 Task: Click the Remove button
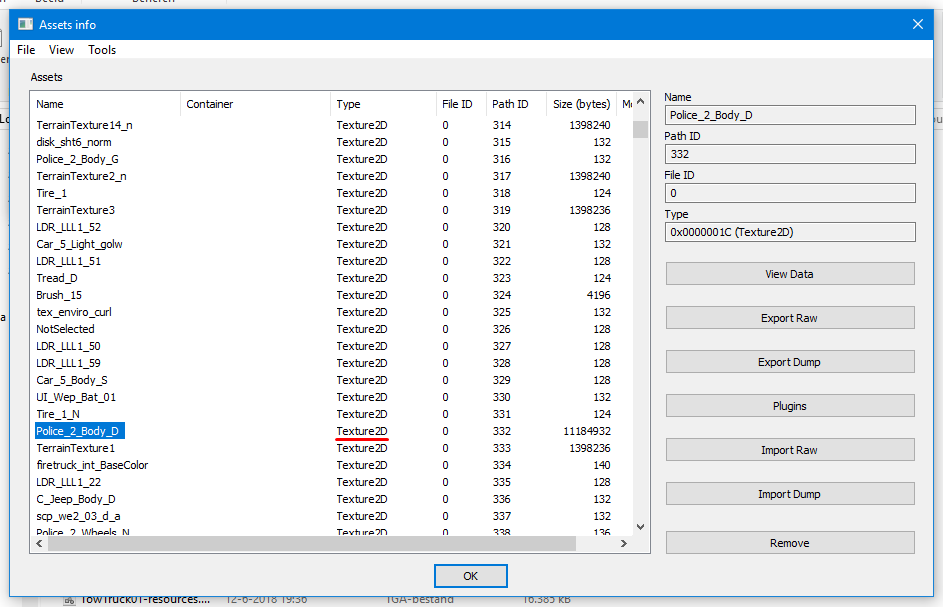point(790,543)
